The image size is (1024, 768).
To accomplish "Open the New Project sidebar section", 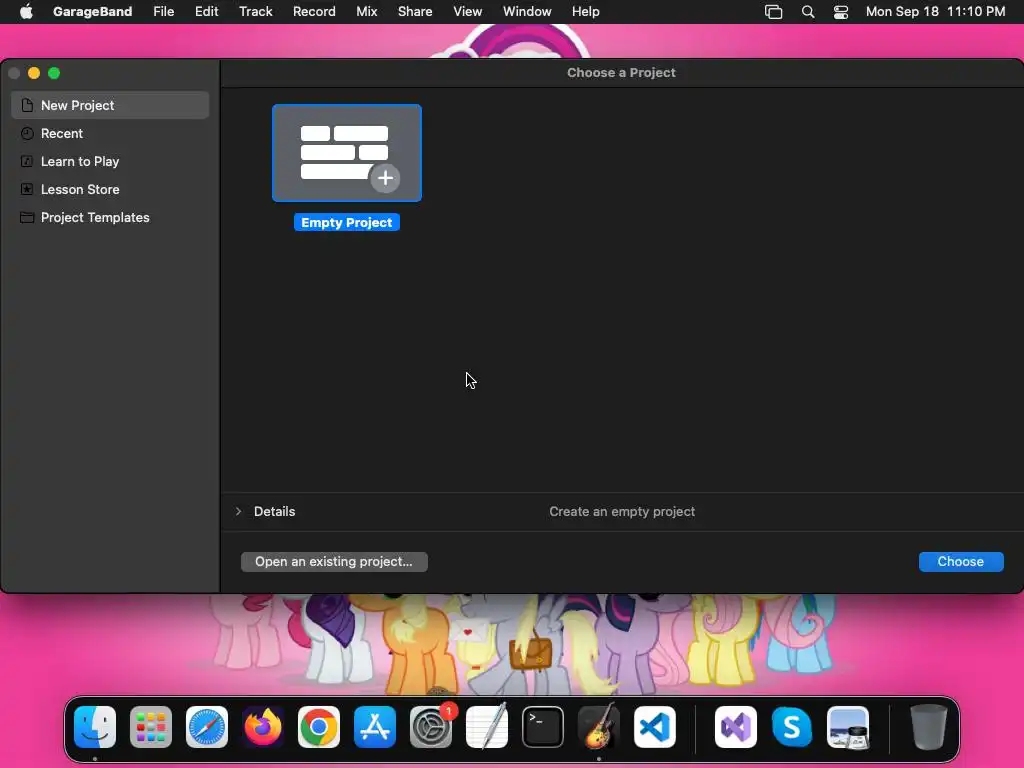I will [110, 105].
